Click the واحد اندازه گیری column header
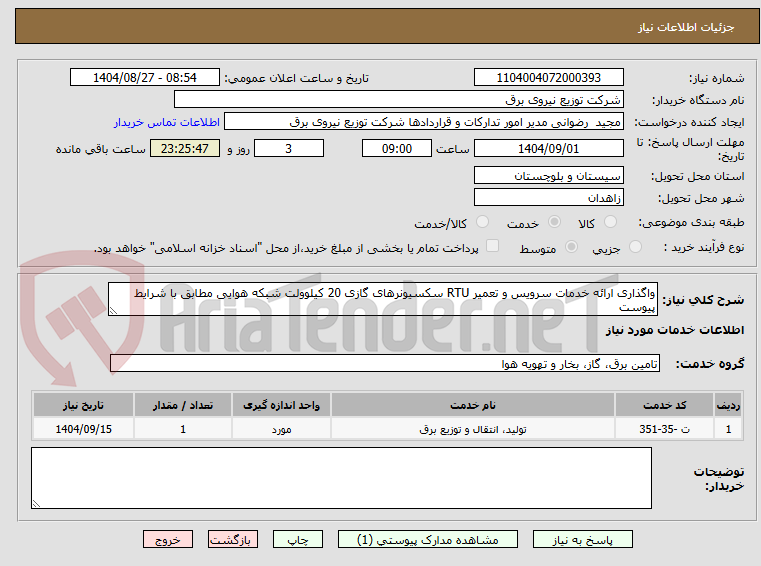This screenshot has height=566, width=761. click(x=281, y=405)
